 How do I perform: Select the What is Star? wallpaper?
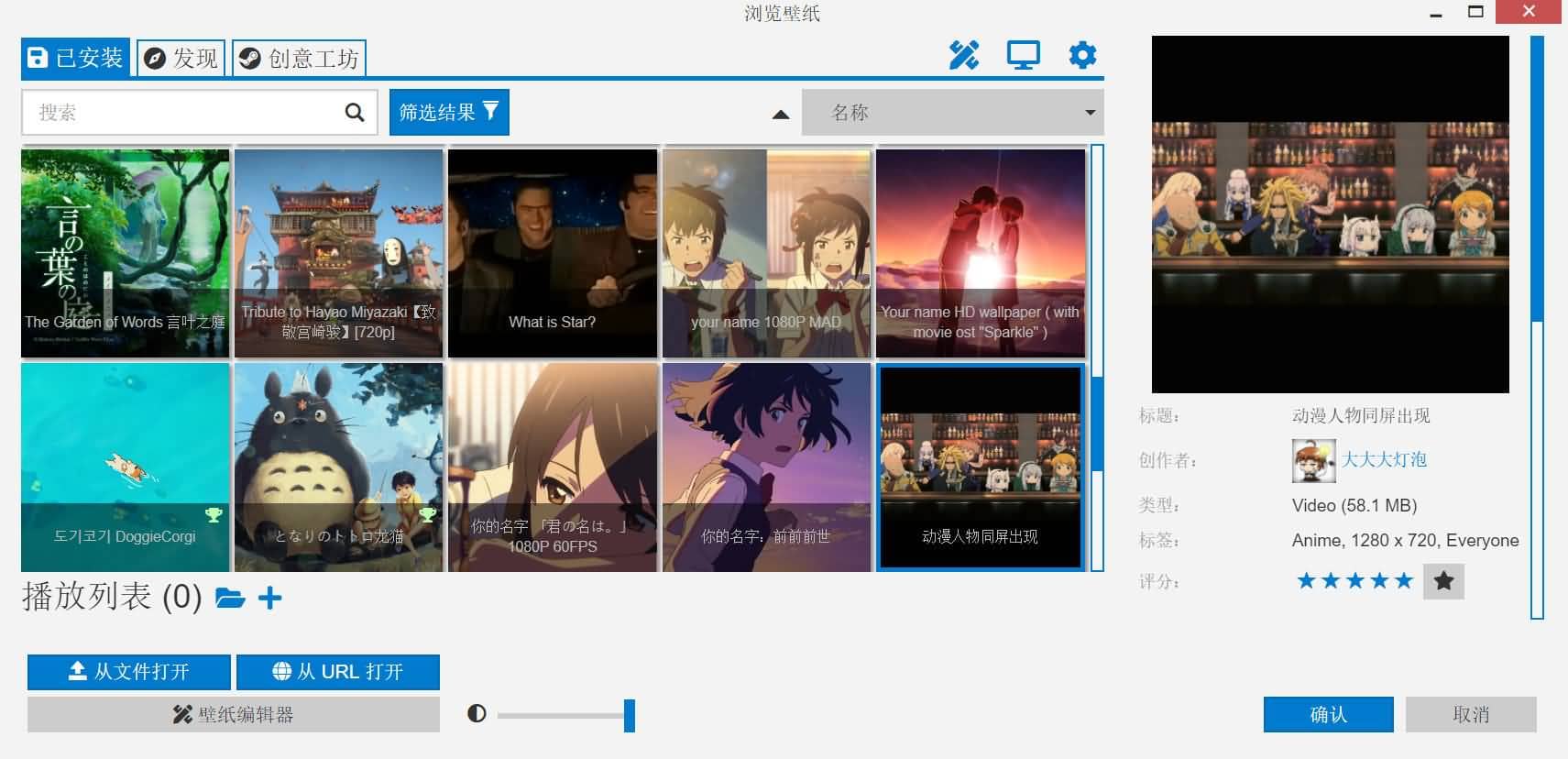click(x=553, y=253)
